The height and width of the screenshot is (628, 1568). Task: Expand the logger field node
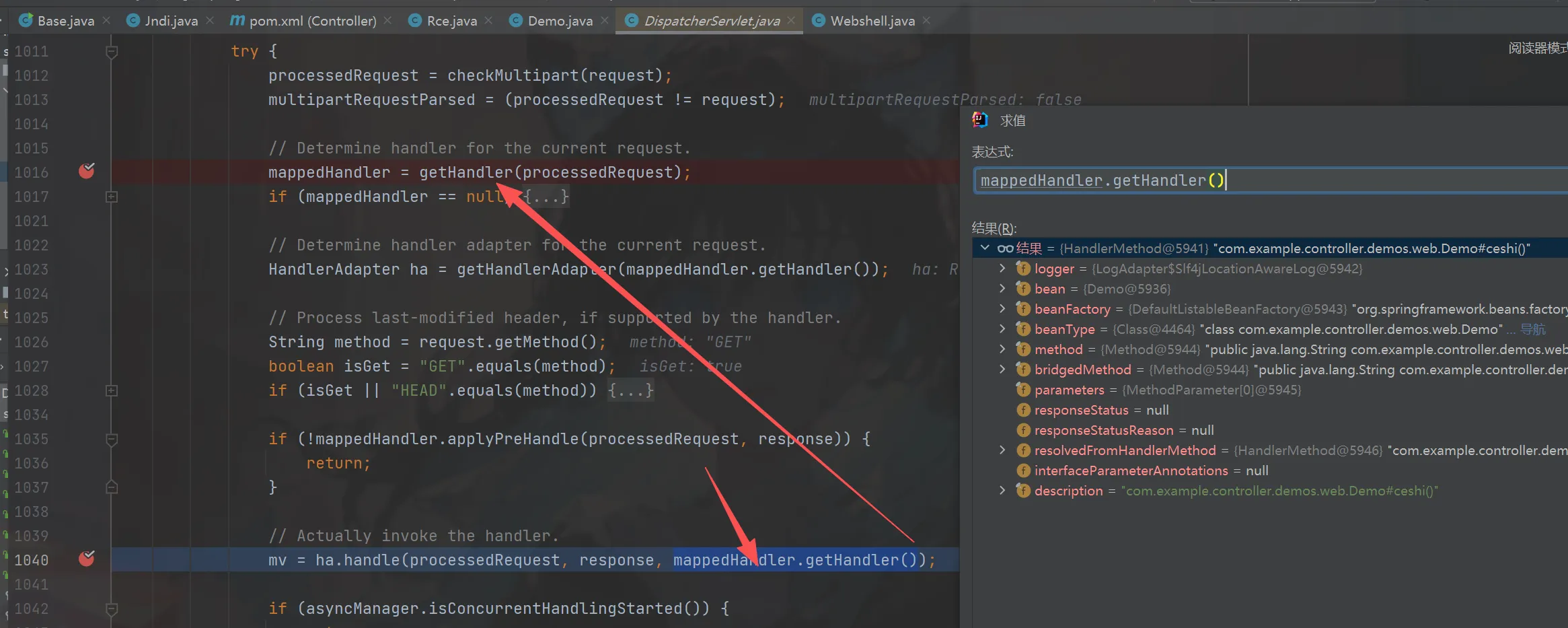pos(1002,269)
